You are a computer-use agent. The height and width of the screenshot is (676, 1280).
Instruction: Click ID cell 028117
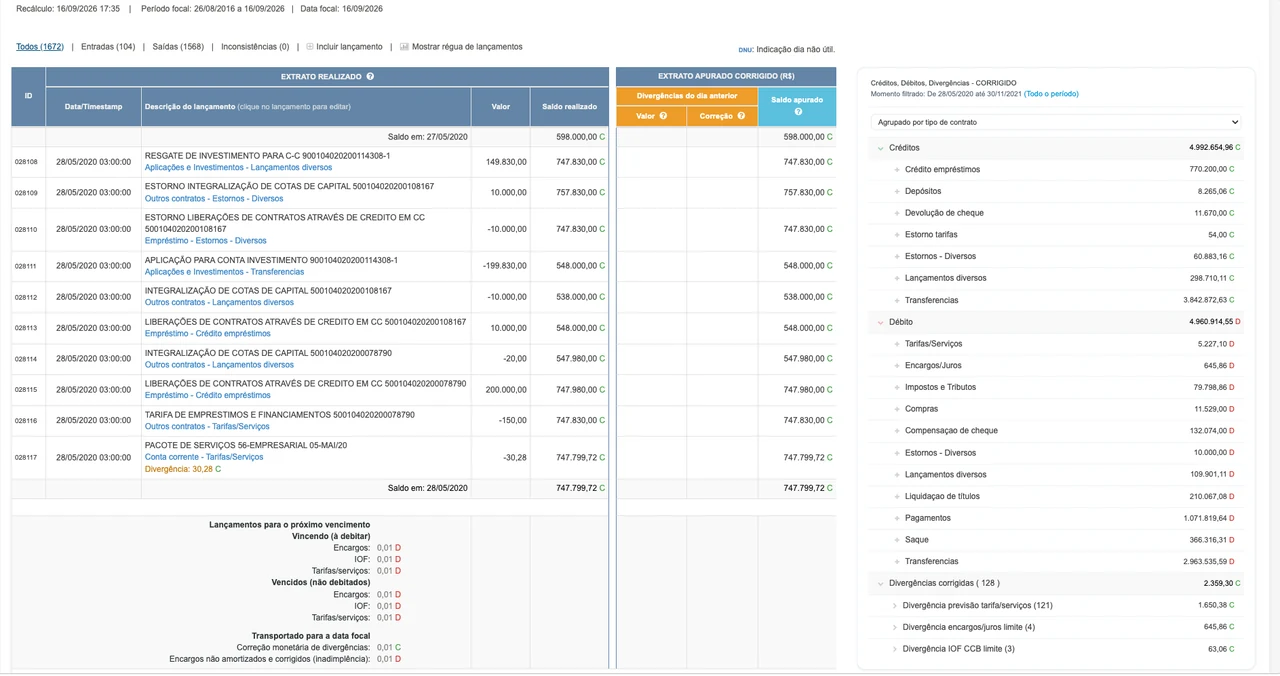pos(26,458)
